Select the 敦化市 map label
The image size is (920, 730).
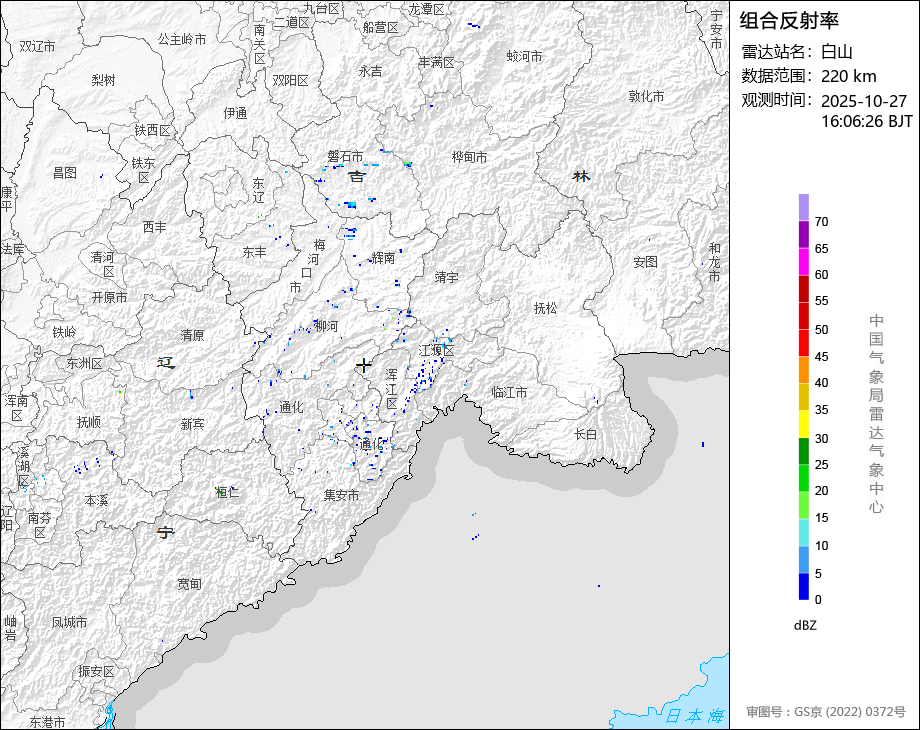646,96
